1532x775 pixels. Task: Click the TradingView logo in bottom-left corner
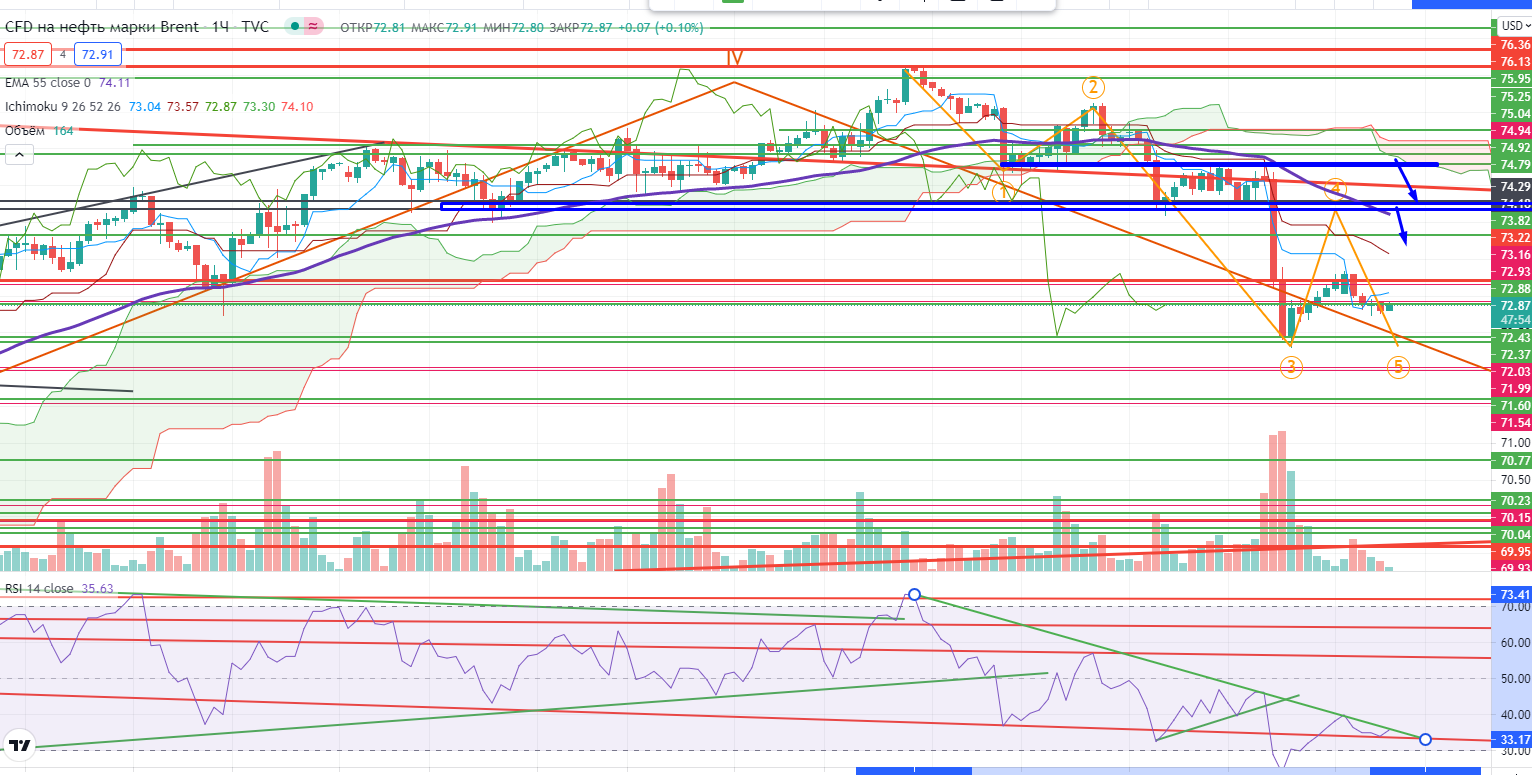[18, 745]
